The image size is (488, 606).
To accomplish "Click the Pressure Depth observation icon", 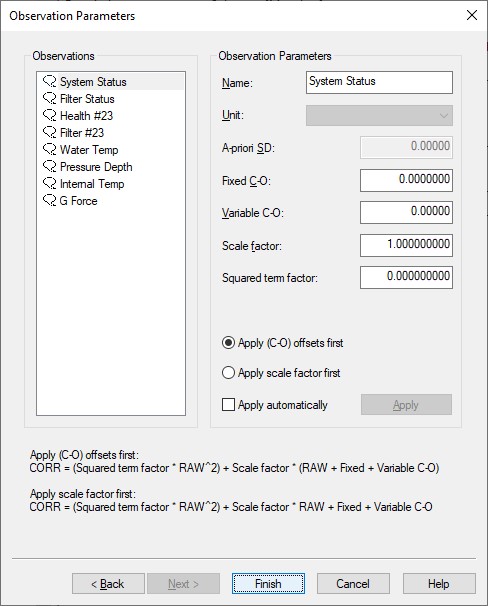I will (x=49, y=167).
